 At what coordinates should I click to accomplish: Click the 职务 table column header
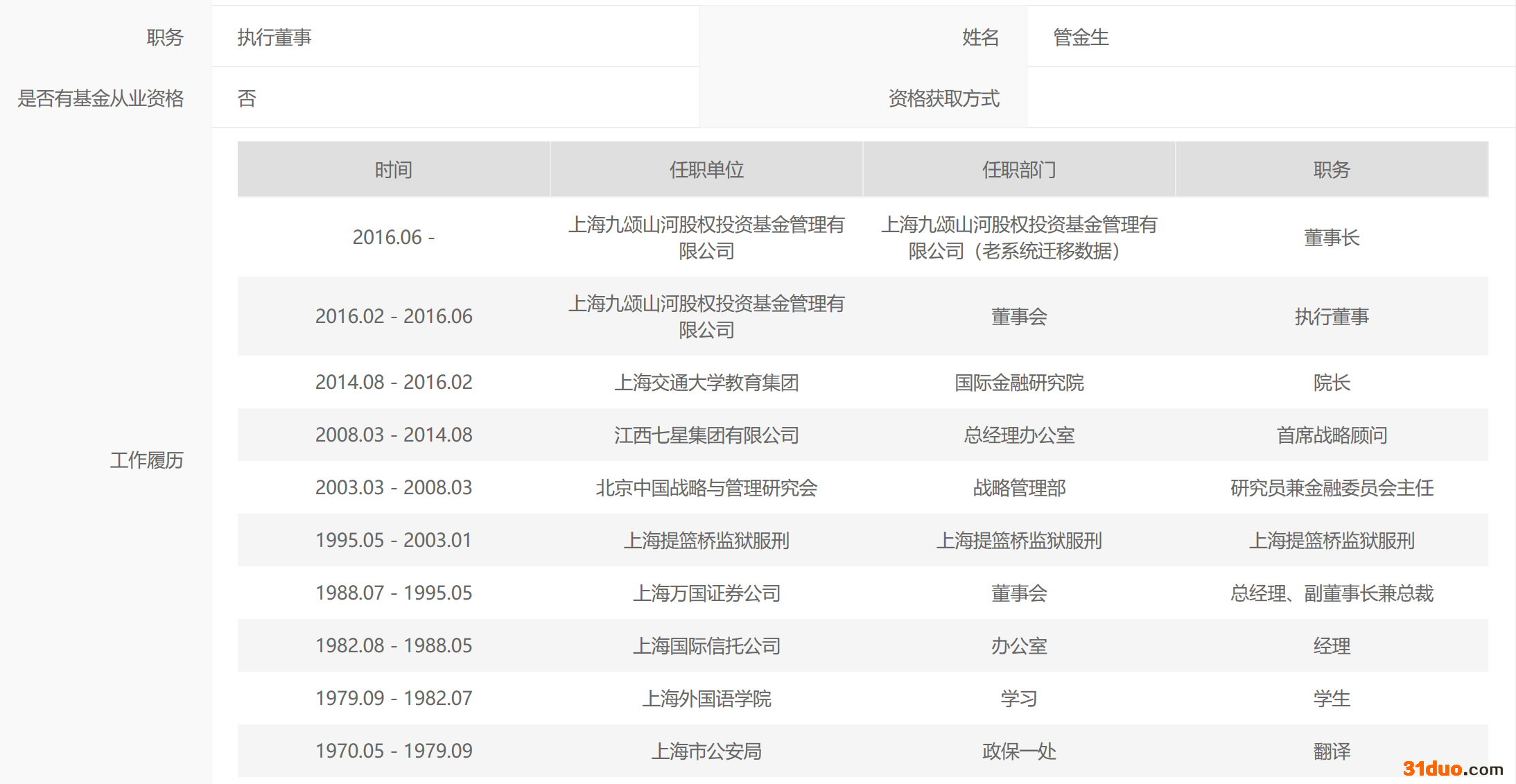tap(1331, 170)
